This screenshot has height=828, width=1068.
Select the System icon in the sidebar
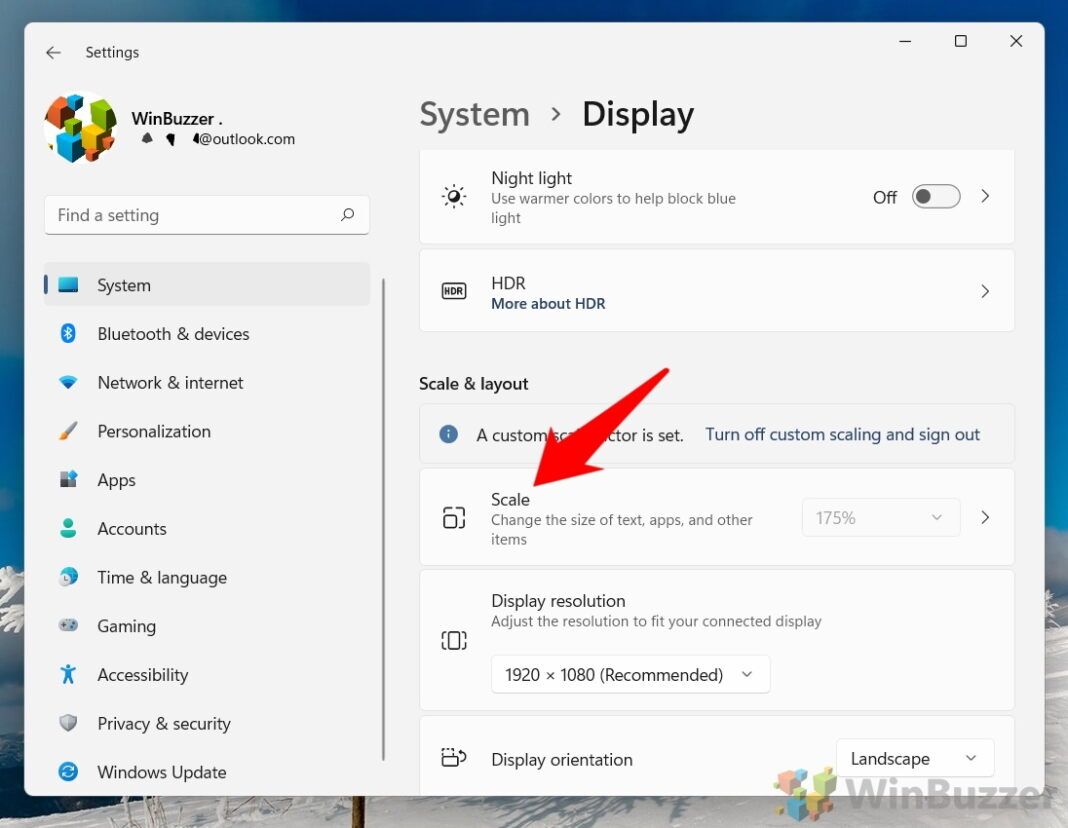pyautogui.click(x=68, y=285)
